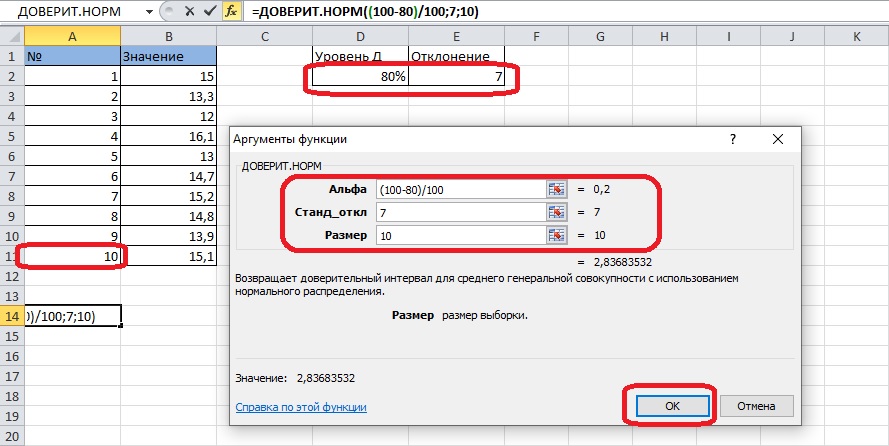Click the dialog help question mark icon
This screenshot has width=889, height=446.
[x=733, y=139]
